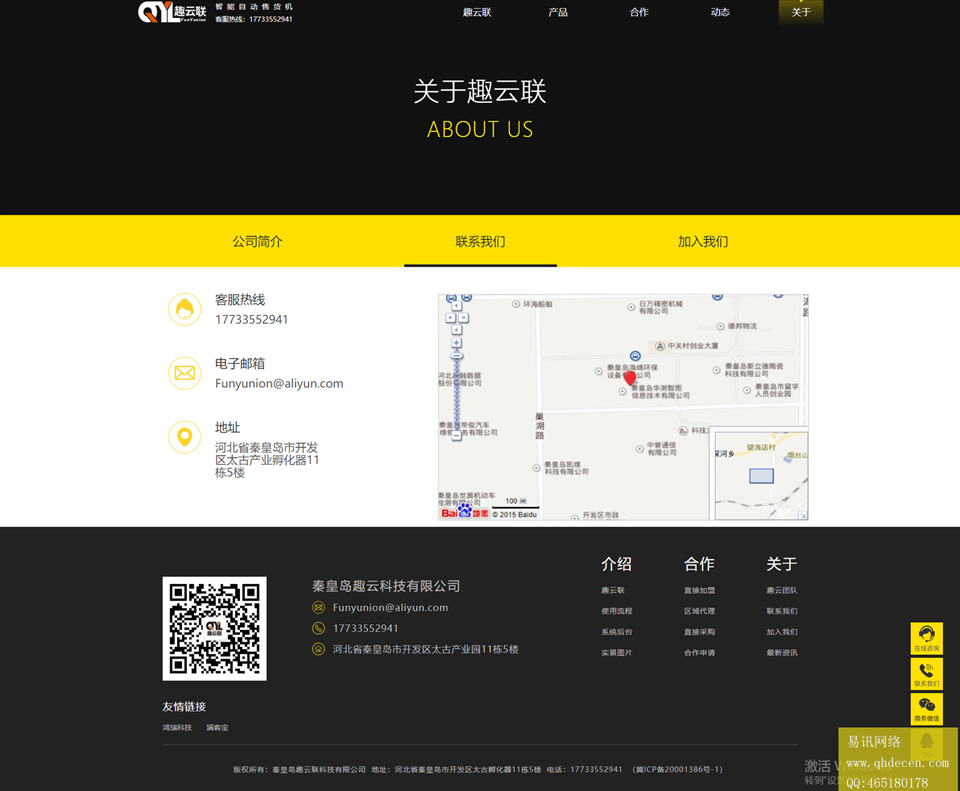The width and height of the screenshot is (960, 791).
Task: Select the red location marker on map
Action: coord(629,380)
